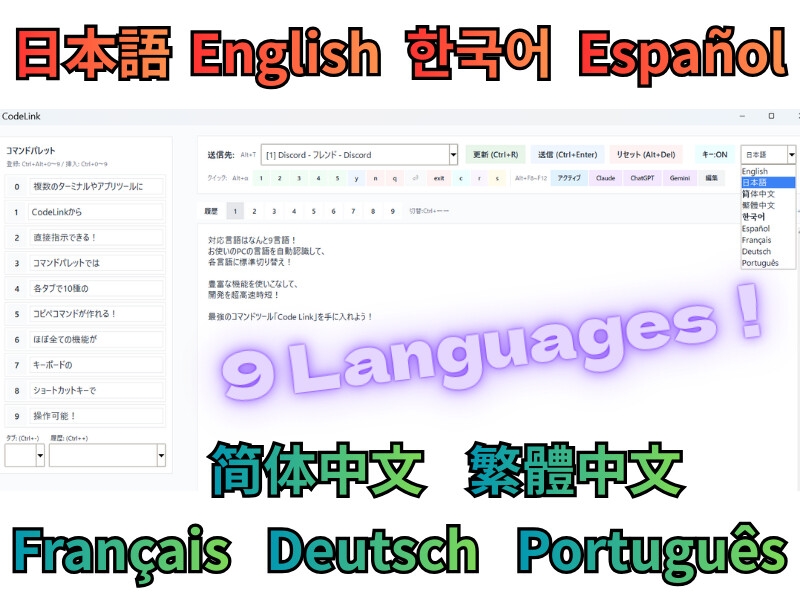Select the Claude target button
The image size is (800, 600).
(x=605, y=178)
